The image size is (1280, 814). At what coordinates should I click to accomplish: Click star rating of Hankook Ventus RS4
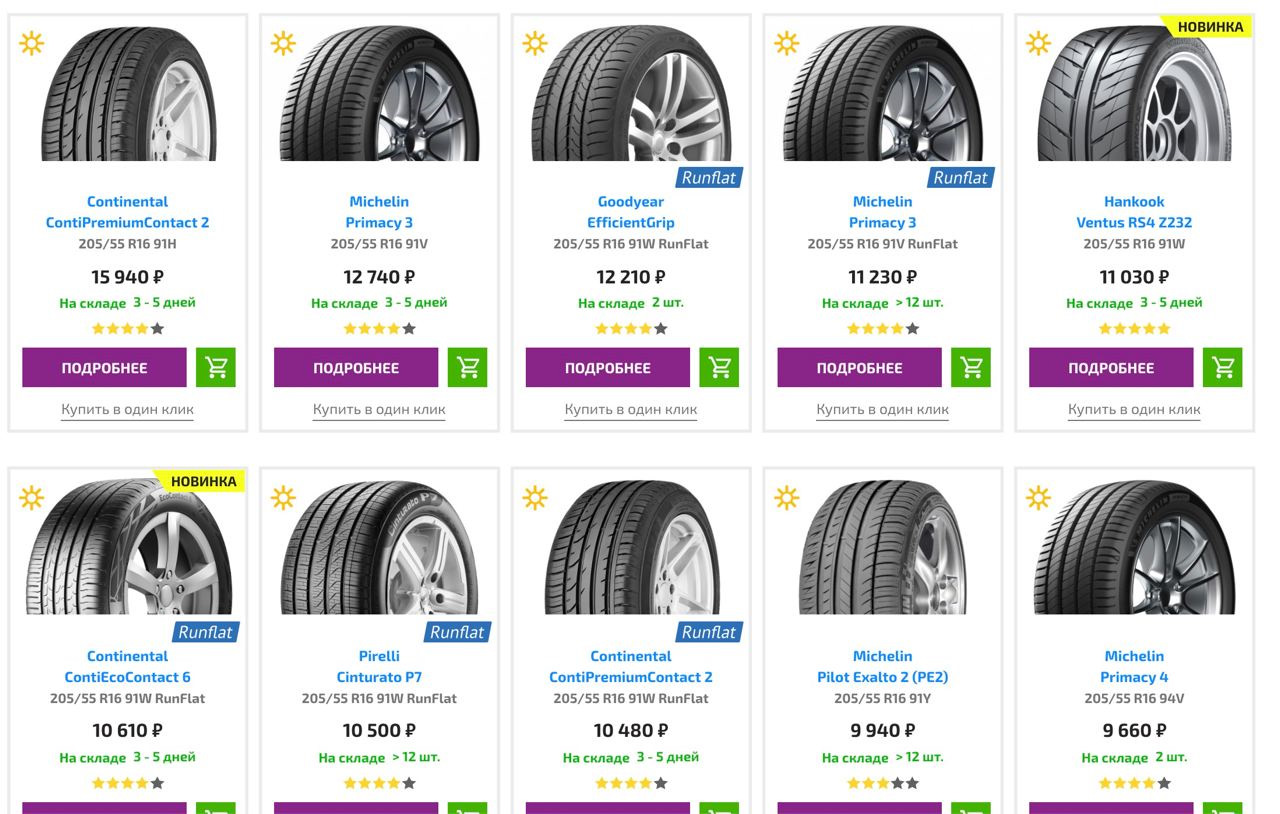click(1134, 329)
